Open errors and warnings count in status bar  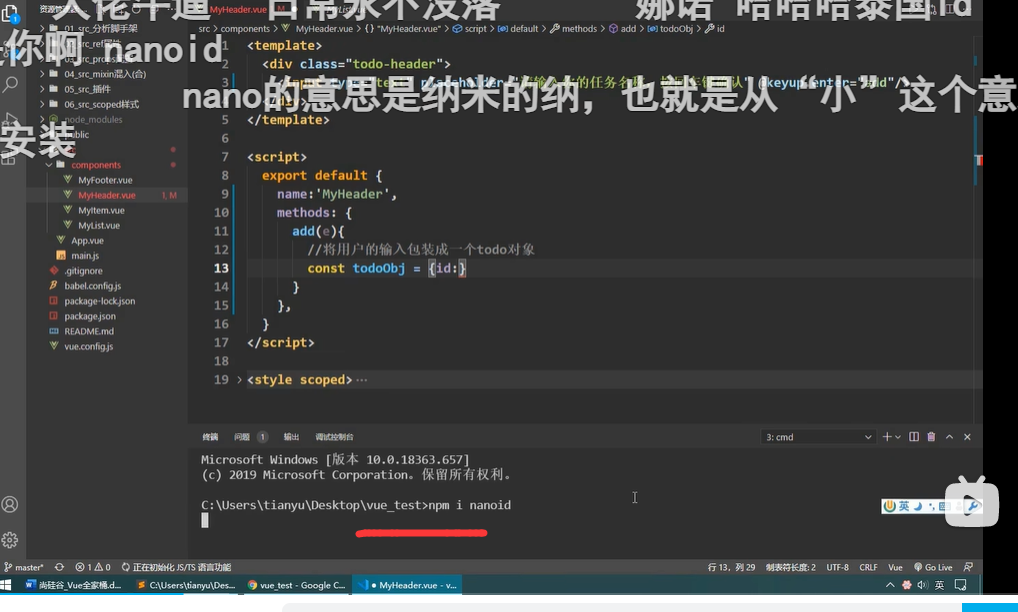coord(93,567)
